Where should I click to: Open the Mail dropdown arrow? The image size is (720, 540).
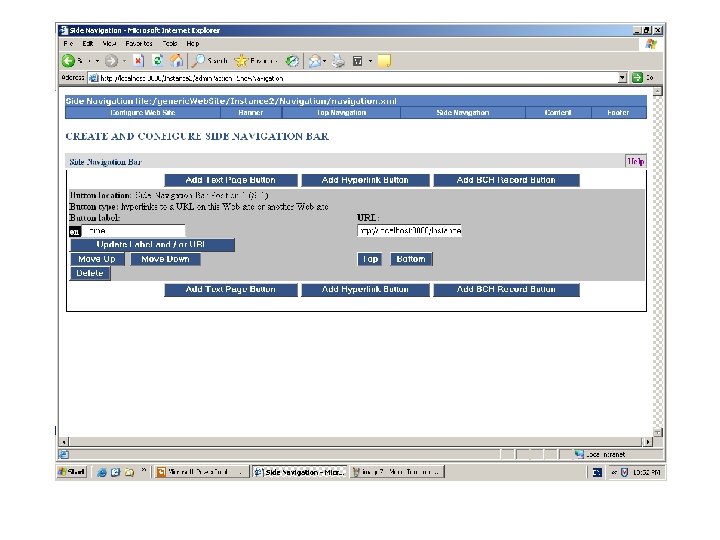pyautogui.click(x=325, y=61)
